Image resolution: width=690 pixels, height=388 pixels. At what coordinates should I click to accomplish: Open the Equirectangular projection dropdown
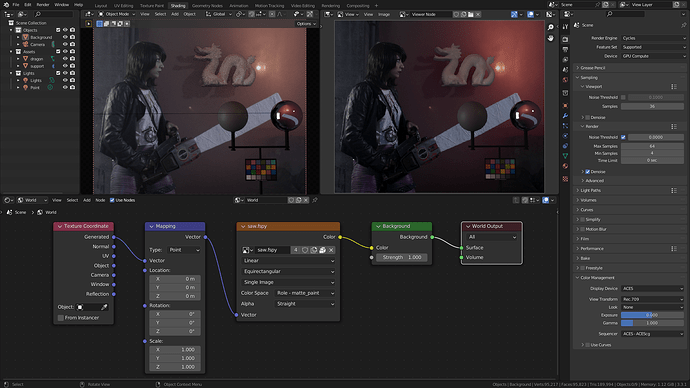coord(288,271)
